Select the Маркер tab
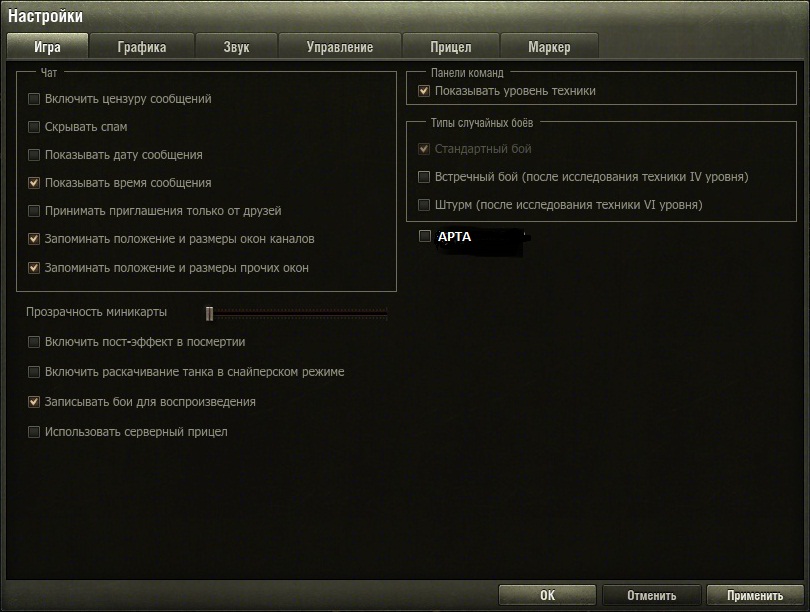Image resolution: width=810 pixels, height=612 pixels. pyautogui.click(x=549, y=47)
